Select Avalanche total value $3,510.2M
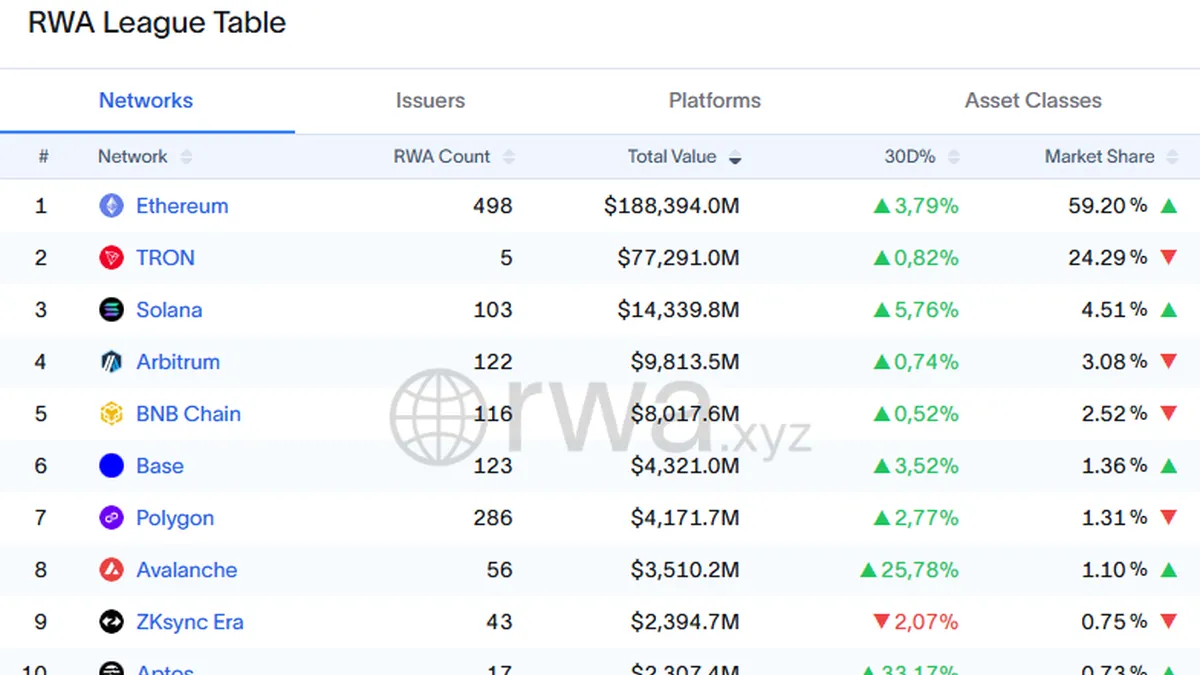 click(x=685, y=570)
